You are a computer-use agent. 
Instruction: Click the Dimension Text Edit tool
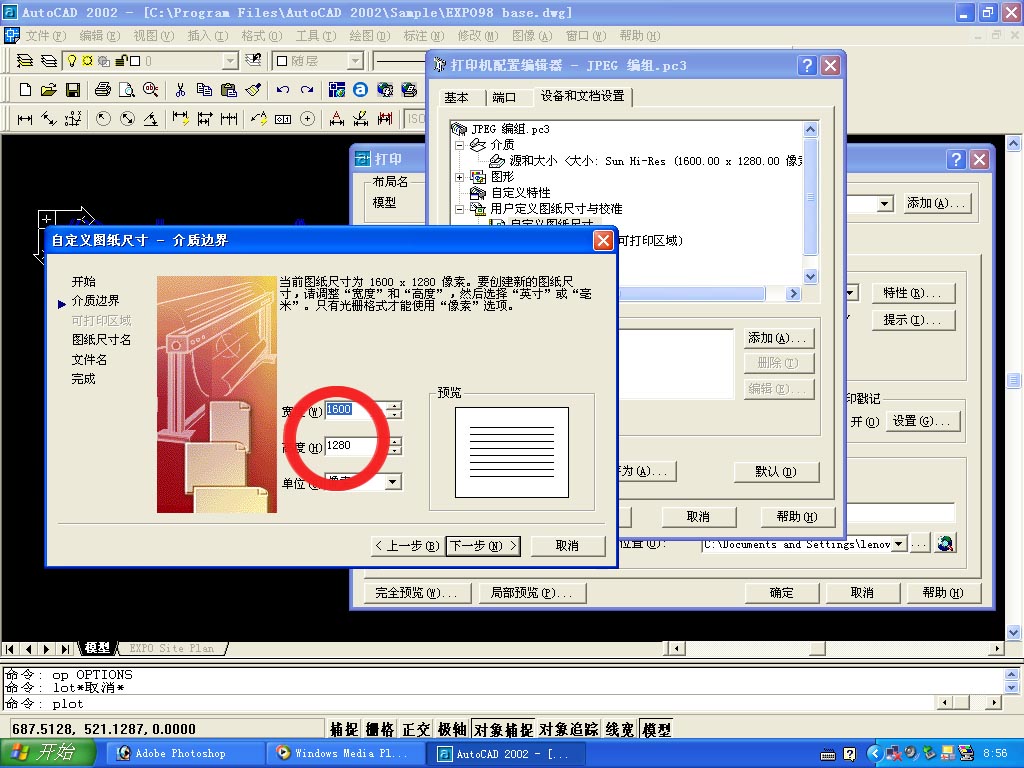[x=360, y=119]
